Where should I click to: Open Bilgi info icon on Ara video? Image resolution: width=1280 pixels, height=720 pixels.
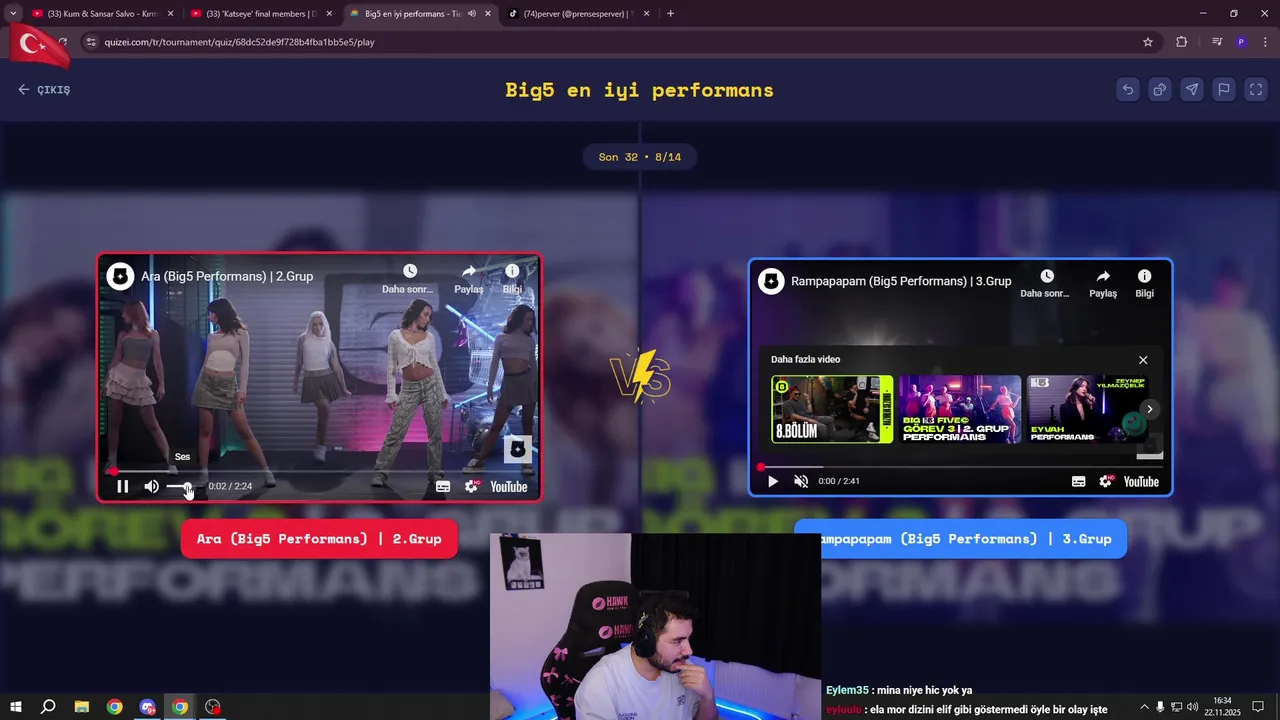512,272
